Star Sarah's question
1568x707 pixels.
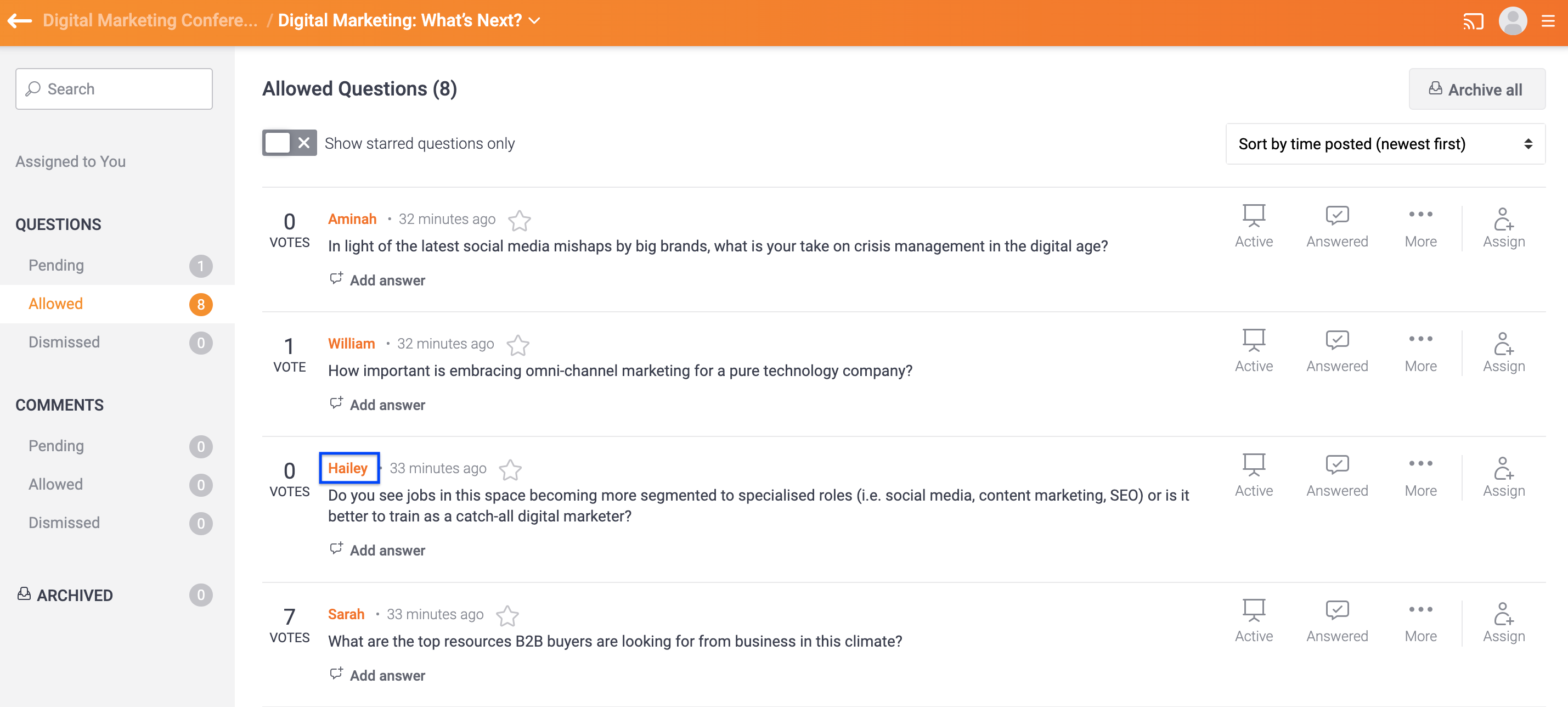tap(507, 616)
